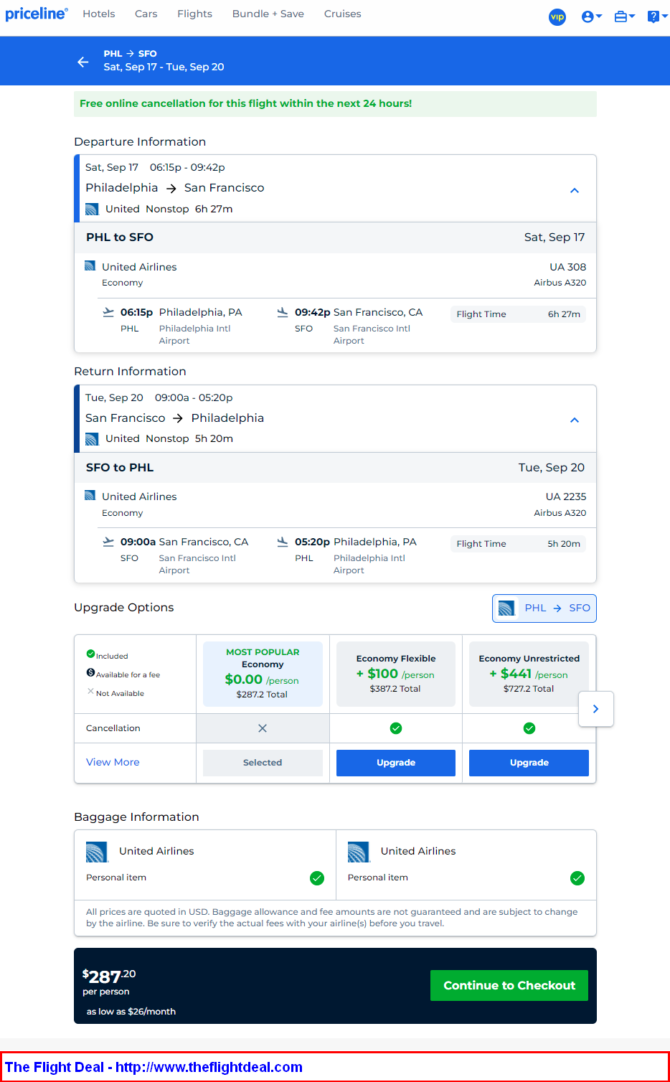Open the trips briefcase menu
670x1082 pixels.
point(624,17)
